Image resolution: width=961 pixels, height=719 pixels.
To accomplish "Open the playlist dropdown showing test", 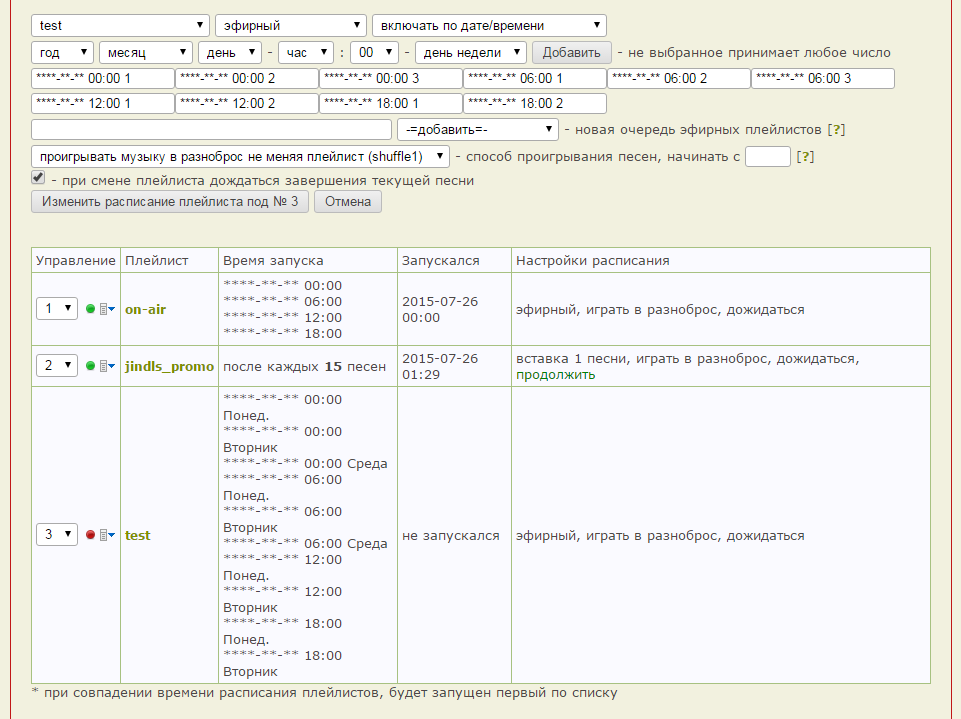I will [120, 26].
